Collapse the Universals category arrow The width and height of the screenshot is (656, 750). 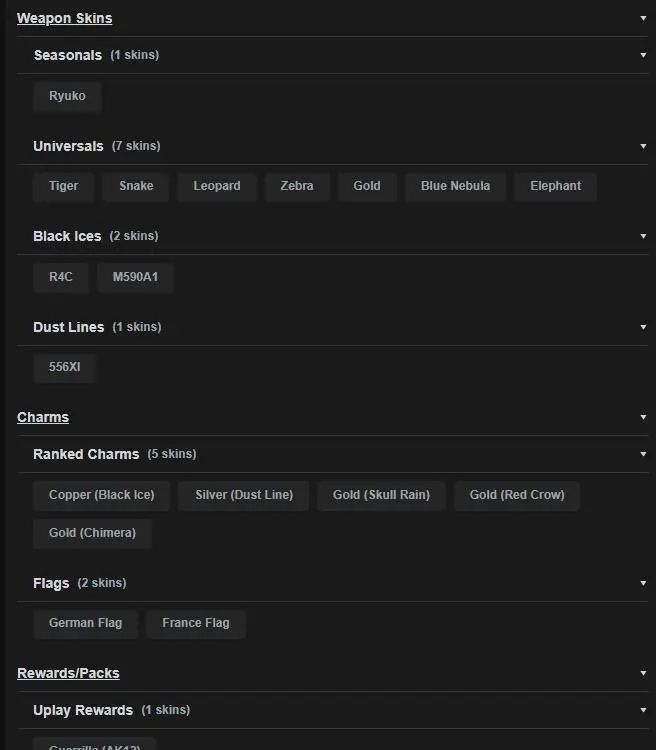(x=643, y=146)
